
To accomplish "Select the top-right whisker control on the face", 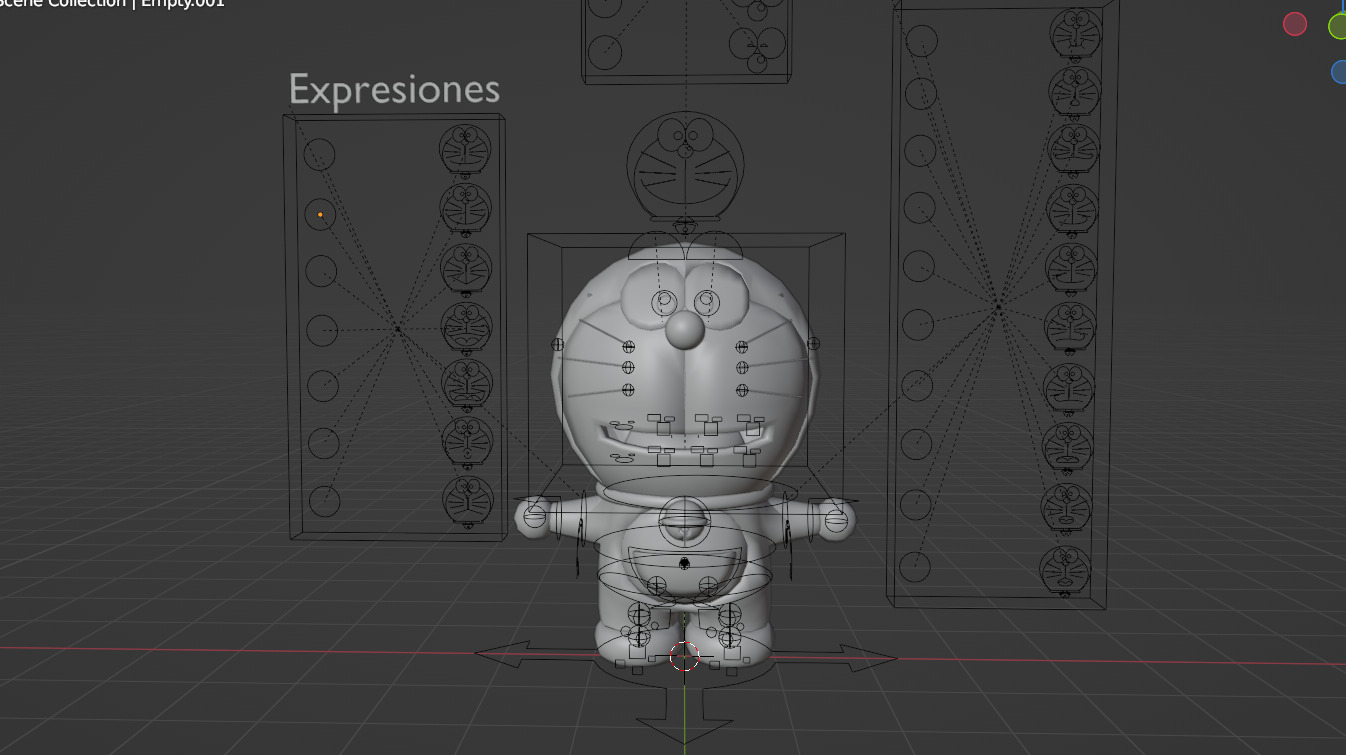I will (741, 347).
